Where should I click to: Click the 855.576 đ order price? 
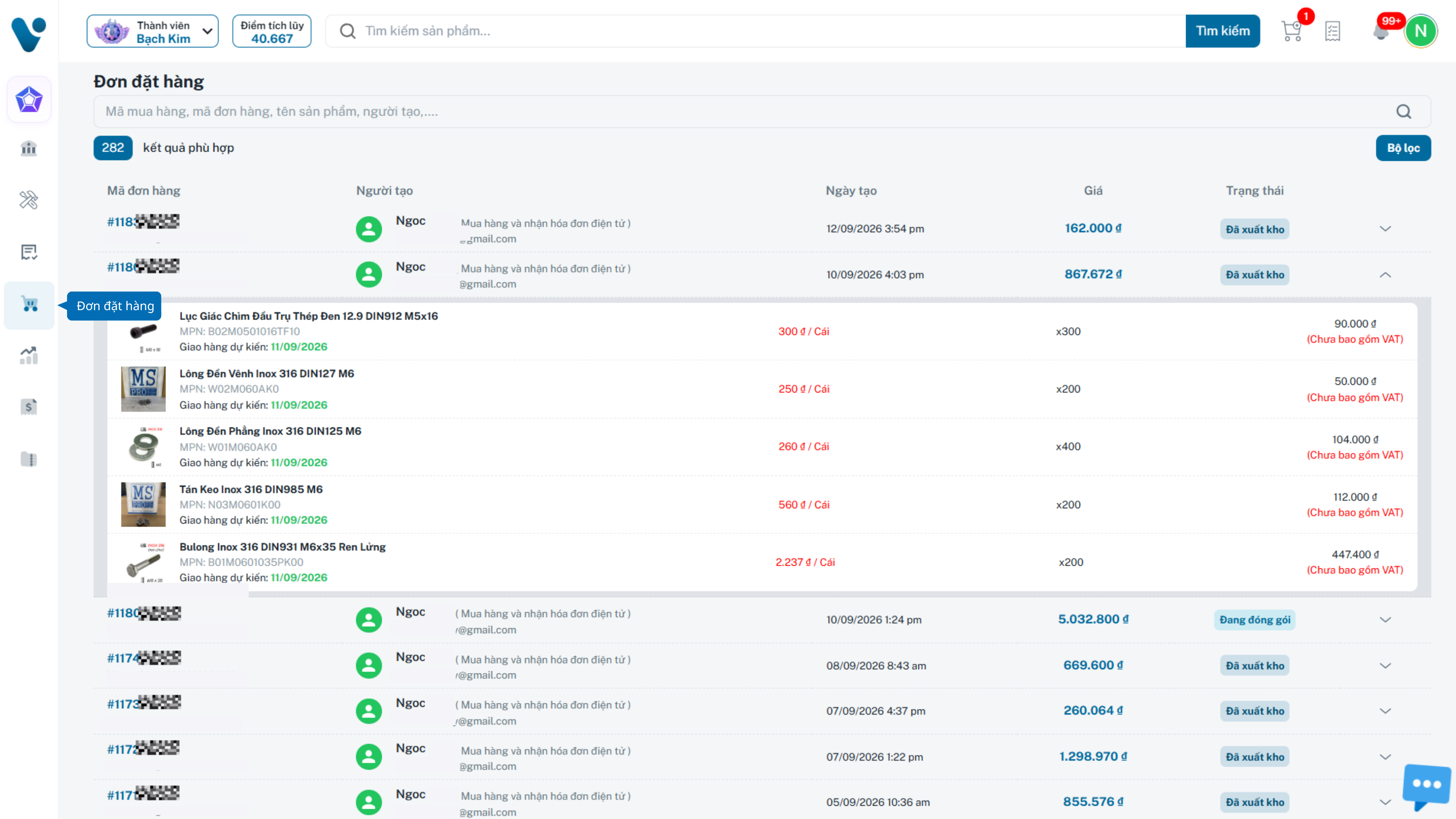point(1093,802)
